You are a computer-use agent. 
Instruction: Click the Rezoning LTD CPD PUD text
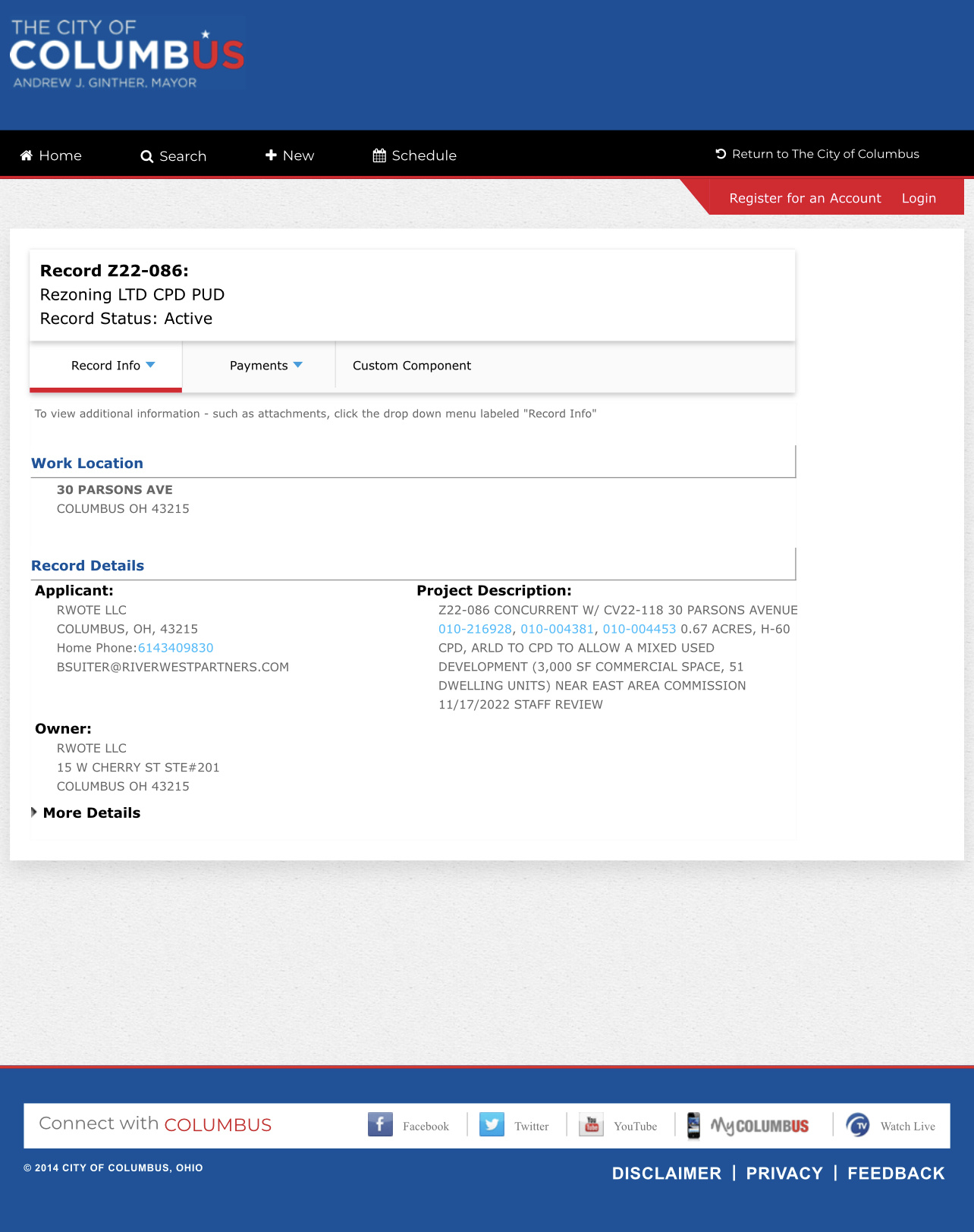click(x=132, y=294)
